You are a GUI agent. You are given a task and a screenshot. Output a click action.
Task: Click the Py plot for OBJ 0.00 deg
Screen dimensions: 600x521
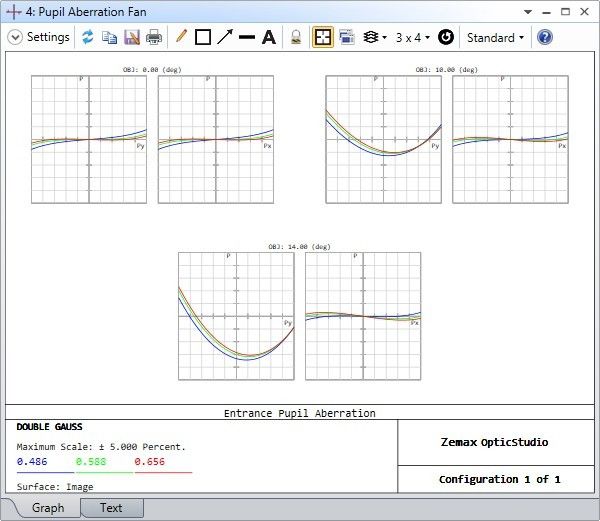89,139
